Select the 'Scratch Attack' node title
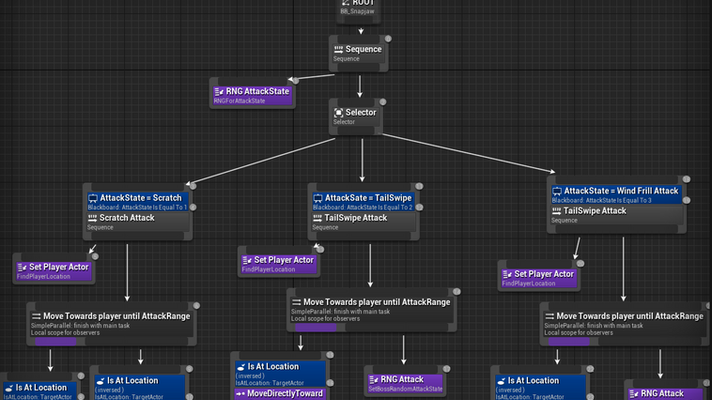 [x=127, y=218]
